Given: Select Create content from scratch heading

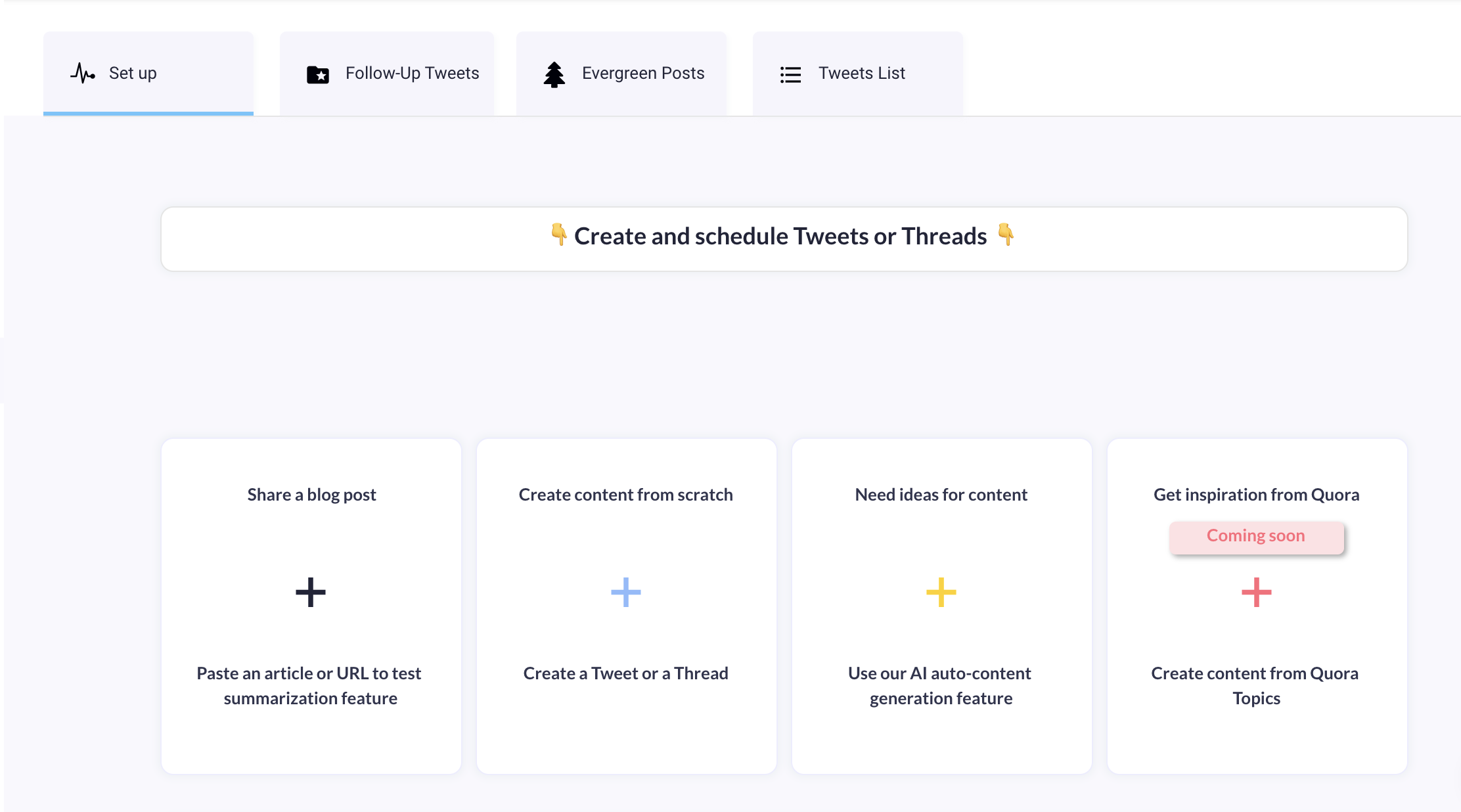Looking at the screenshot, I should point(625,495).
